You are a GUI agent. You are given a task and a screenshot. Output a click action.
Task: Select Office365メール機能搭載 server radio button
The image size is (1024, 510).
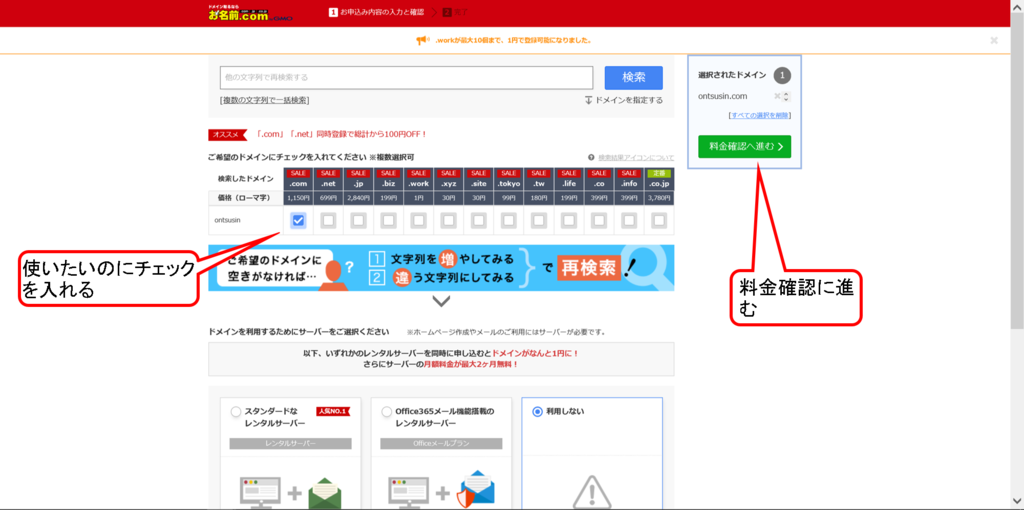pos(387,412)
